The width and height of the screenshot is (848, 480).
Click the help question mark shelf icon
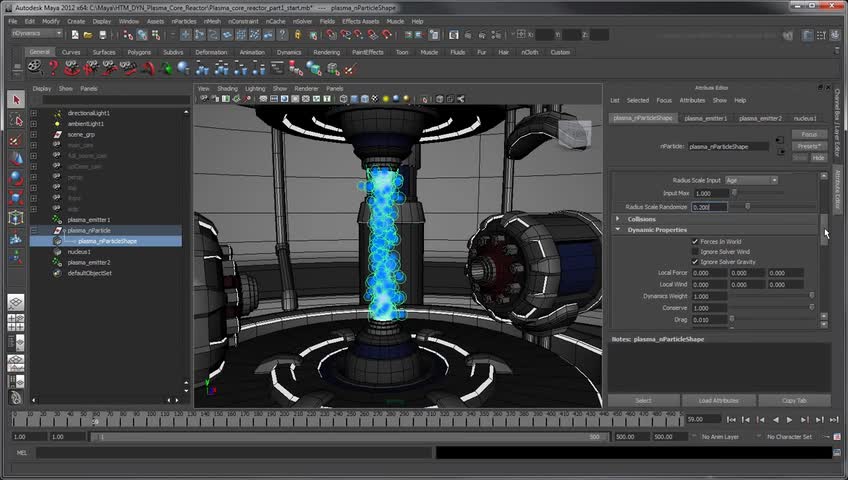click(53, 68)
